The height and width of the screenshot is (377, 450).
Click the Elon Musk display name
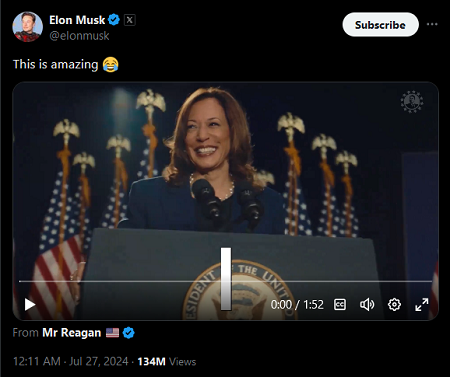77,20
